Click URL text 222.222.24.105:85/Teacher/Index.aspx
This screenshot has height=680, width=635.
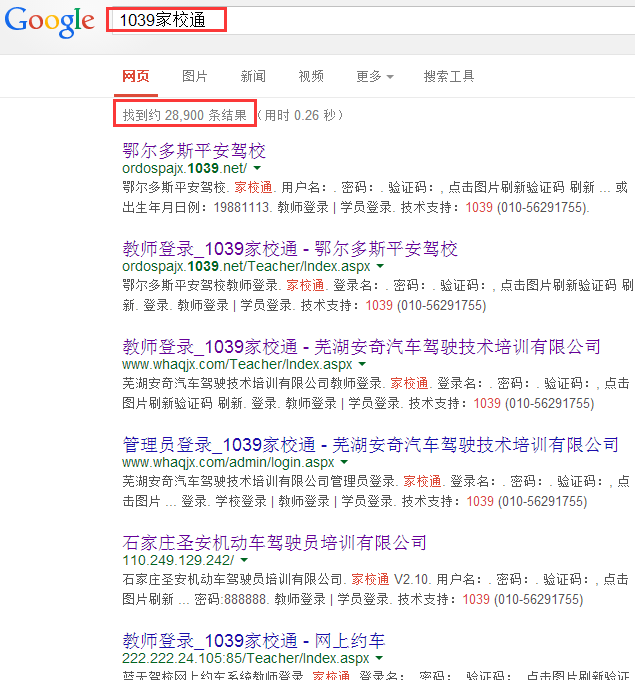coord(245,658)
